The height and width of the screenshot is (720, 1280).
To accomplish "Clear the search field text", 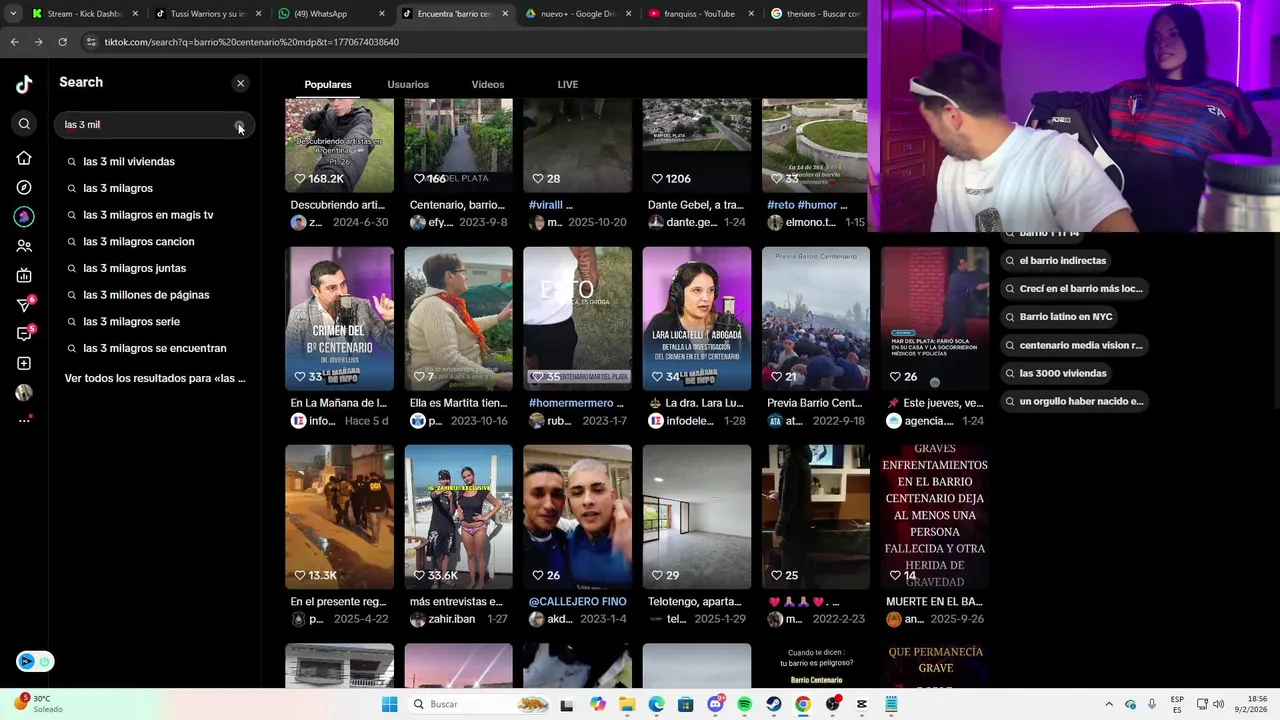I will [x=239, y=125].
